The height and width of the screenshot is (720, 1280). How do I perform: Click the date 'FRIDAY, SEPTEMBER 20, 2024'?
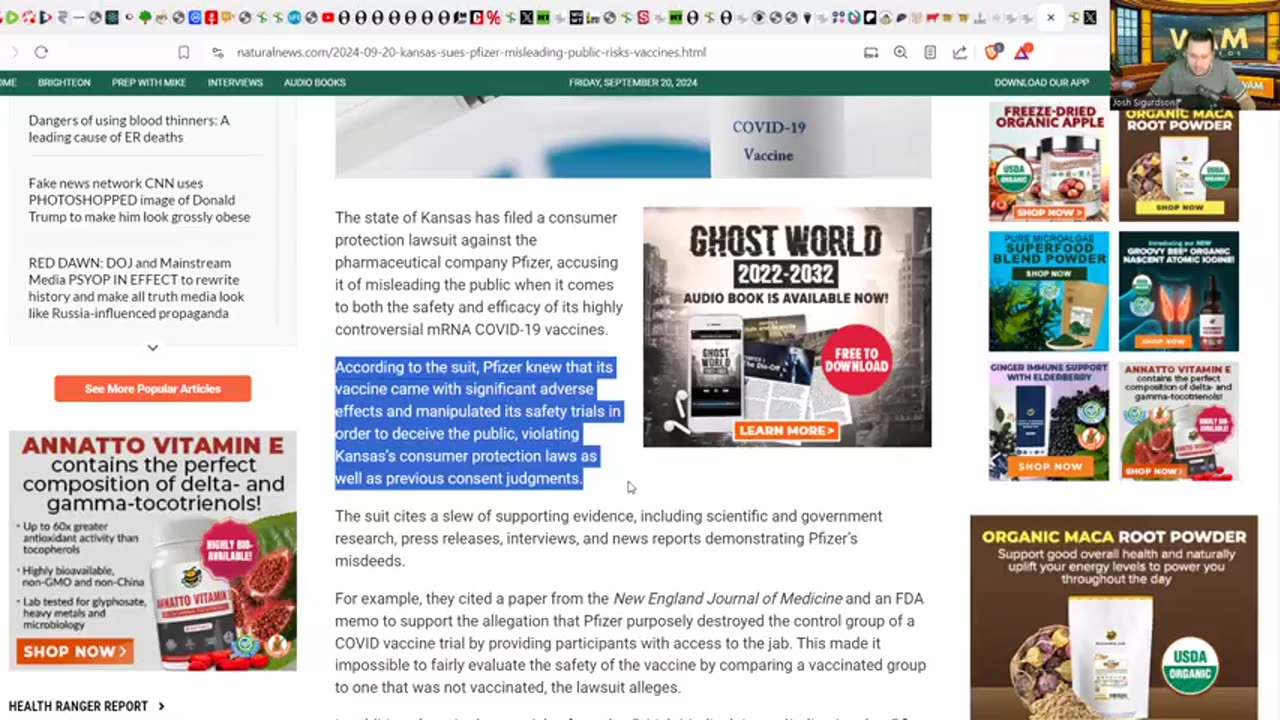click(633, 82)
